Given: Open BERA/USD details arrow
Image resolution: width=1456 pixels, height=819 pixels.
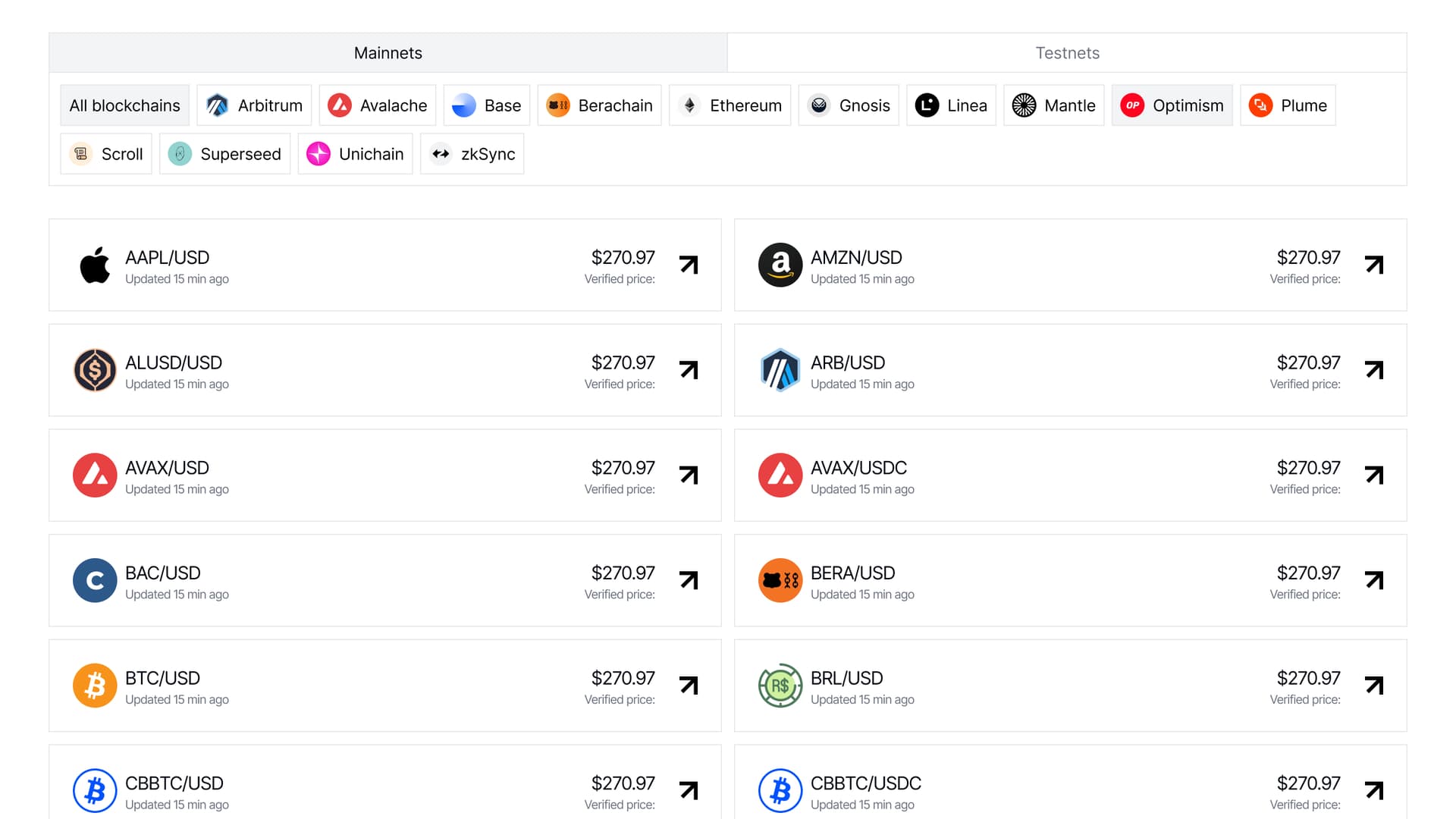Looking at the screenshot, I should click(x=1374, y=581).
